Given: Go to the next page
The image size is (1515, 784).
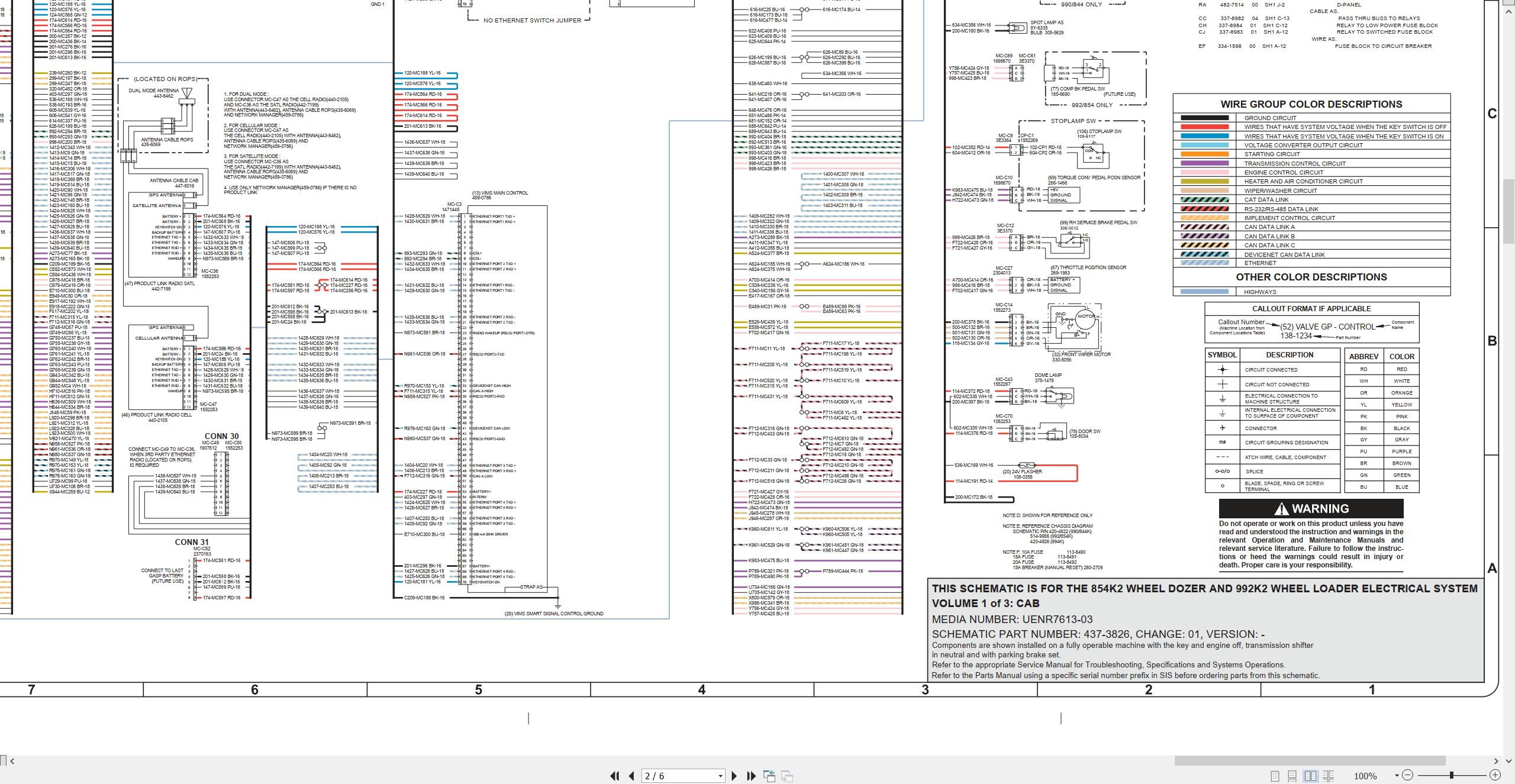Looking at the screenshot, I should [x=734, y=776].
